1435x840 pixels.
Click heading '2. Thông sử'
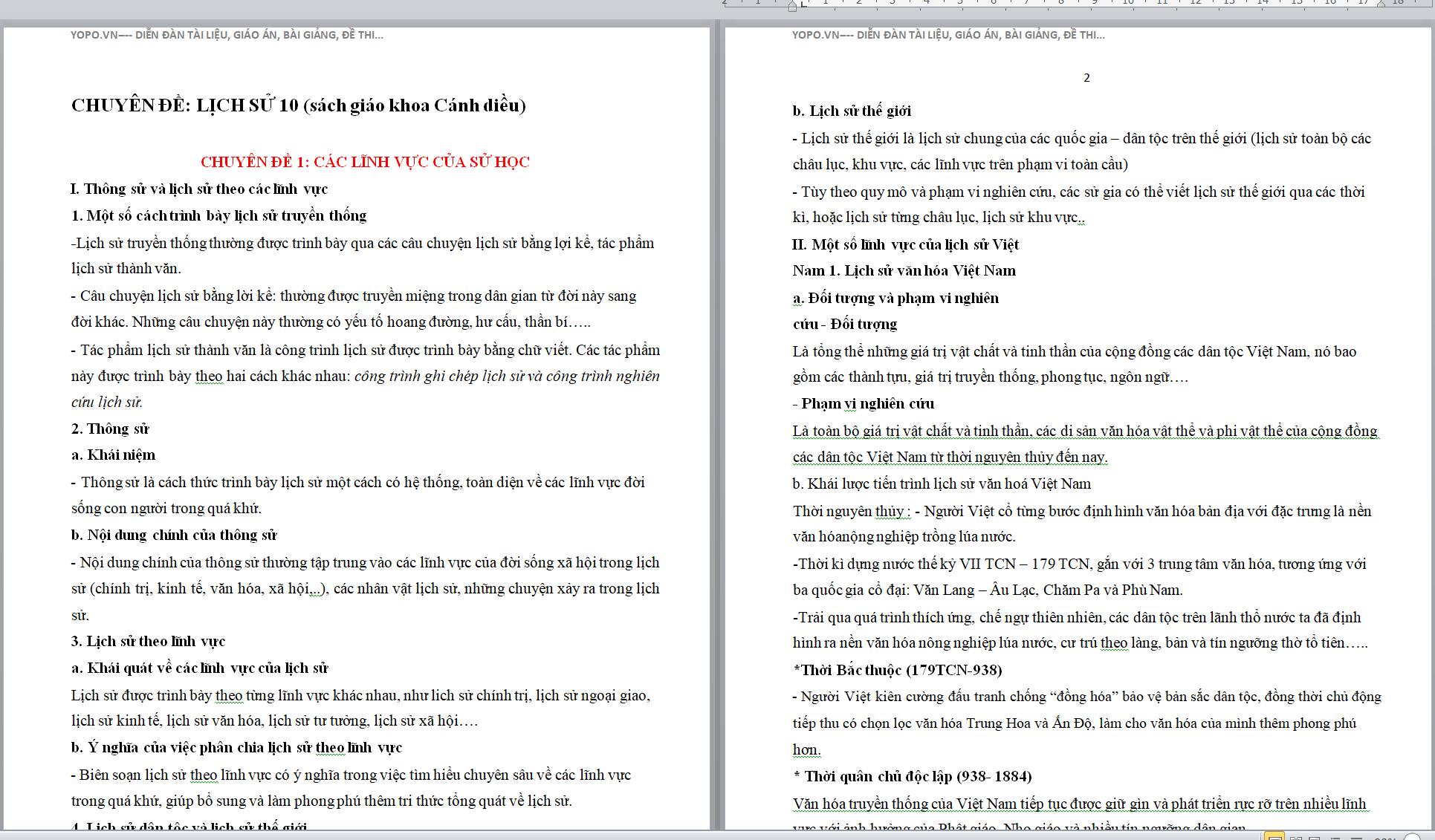coord(110,429)
